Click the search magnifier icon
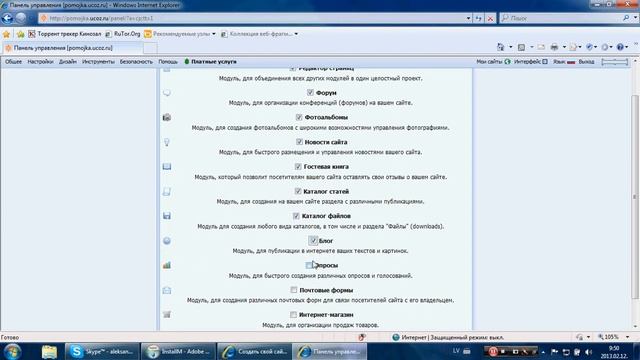The width and height of the screenshot is (640, 360). (x=626, y=18)
